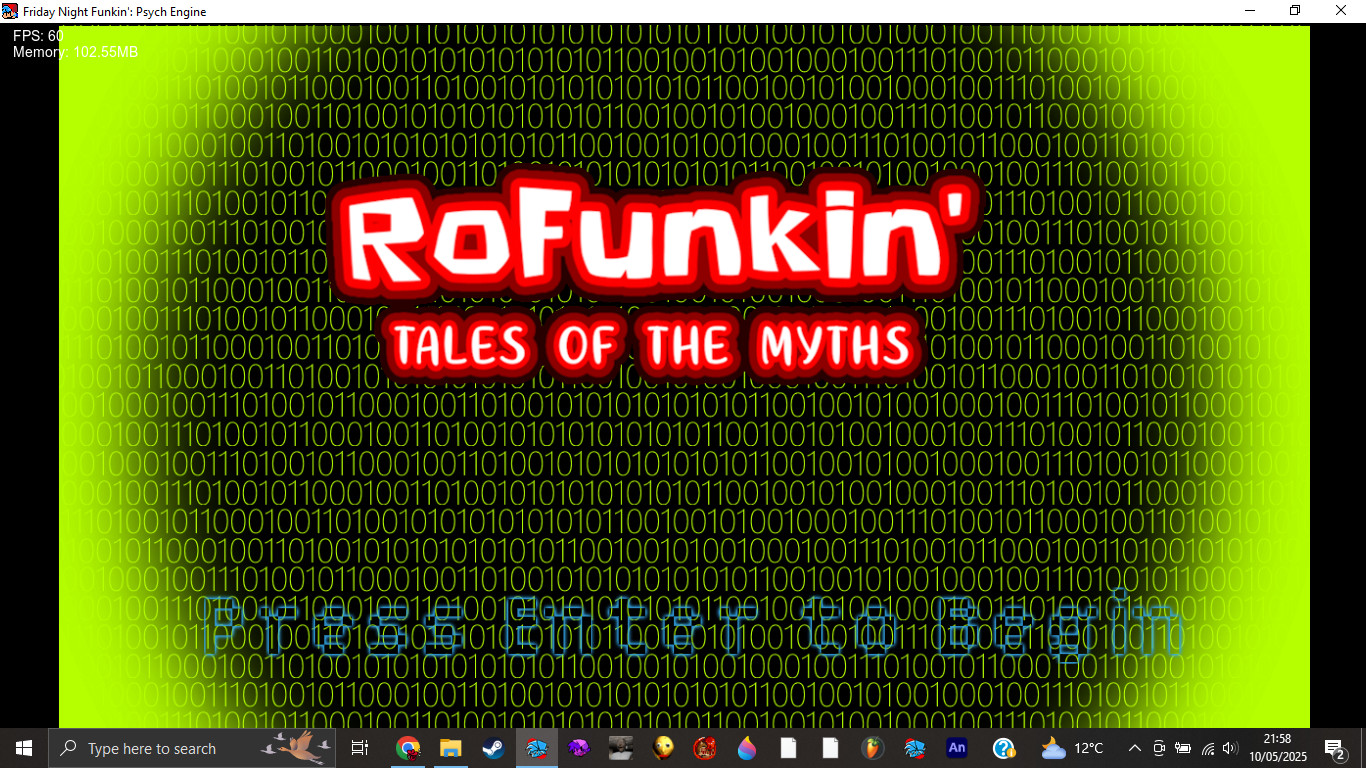Image resolution: width=1366 pixels, height=768 pixels.
Task: Launch Google Chrome from the taskbar
Action: pyautogui.click(x=407, y=748)
